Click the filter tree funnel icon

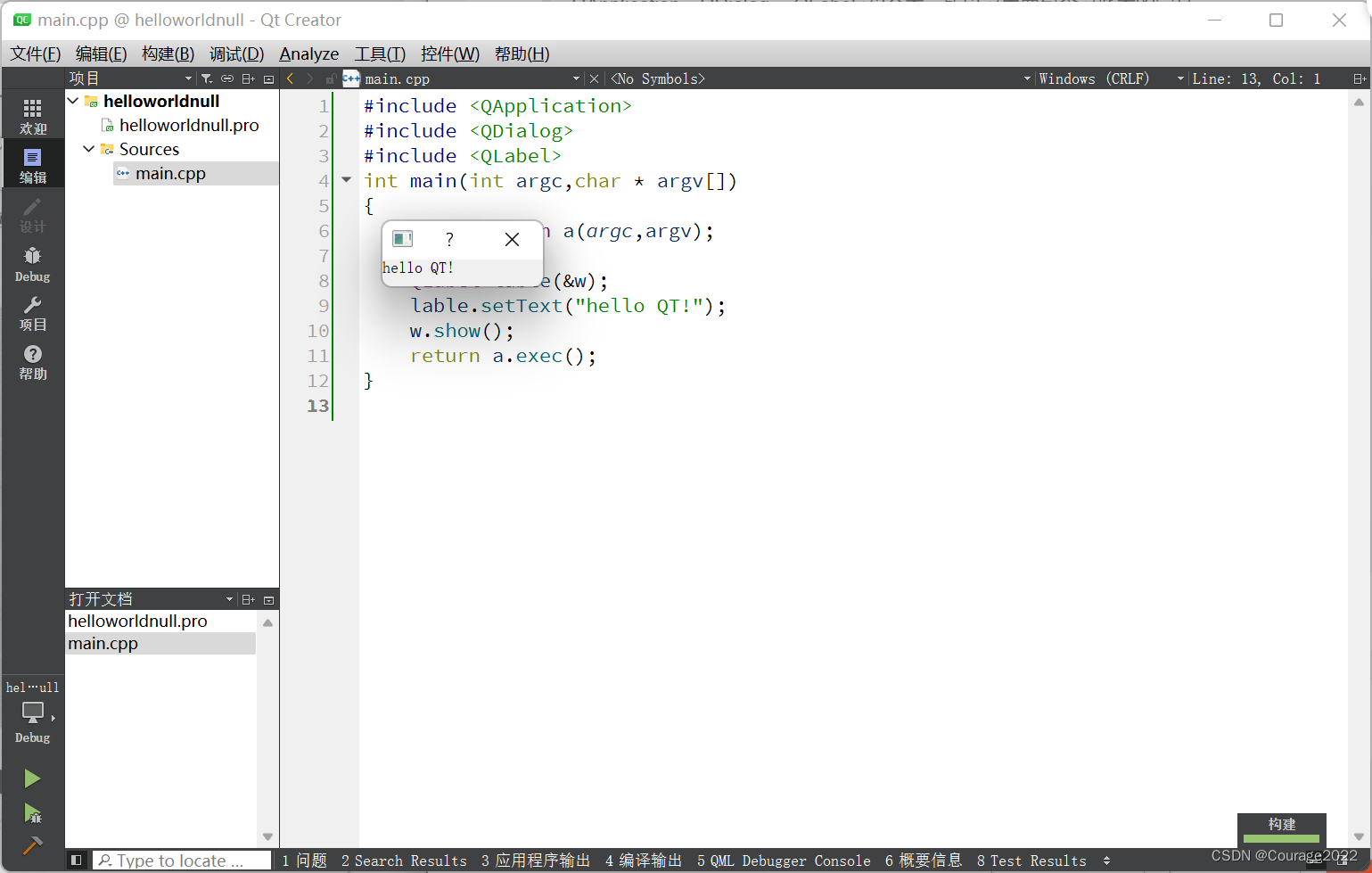point(206,78)
